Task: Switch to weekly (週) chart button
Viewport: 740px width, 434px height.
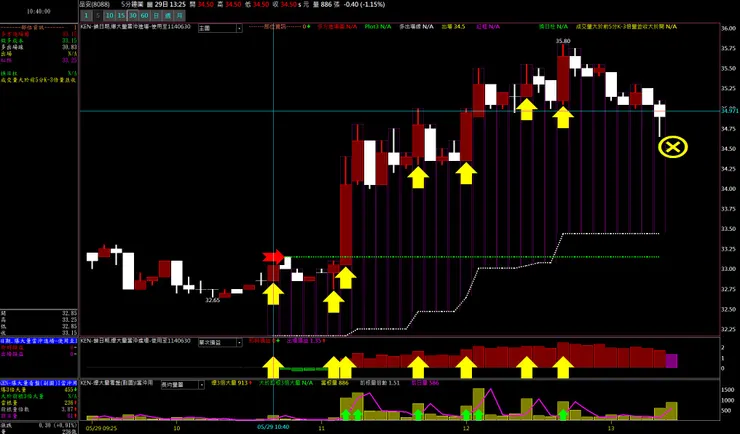Action: tap(167, 16)
